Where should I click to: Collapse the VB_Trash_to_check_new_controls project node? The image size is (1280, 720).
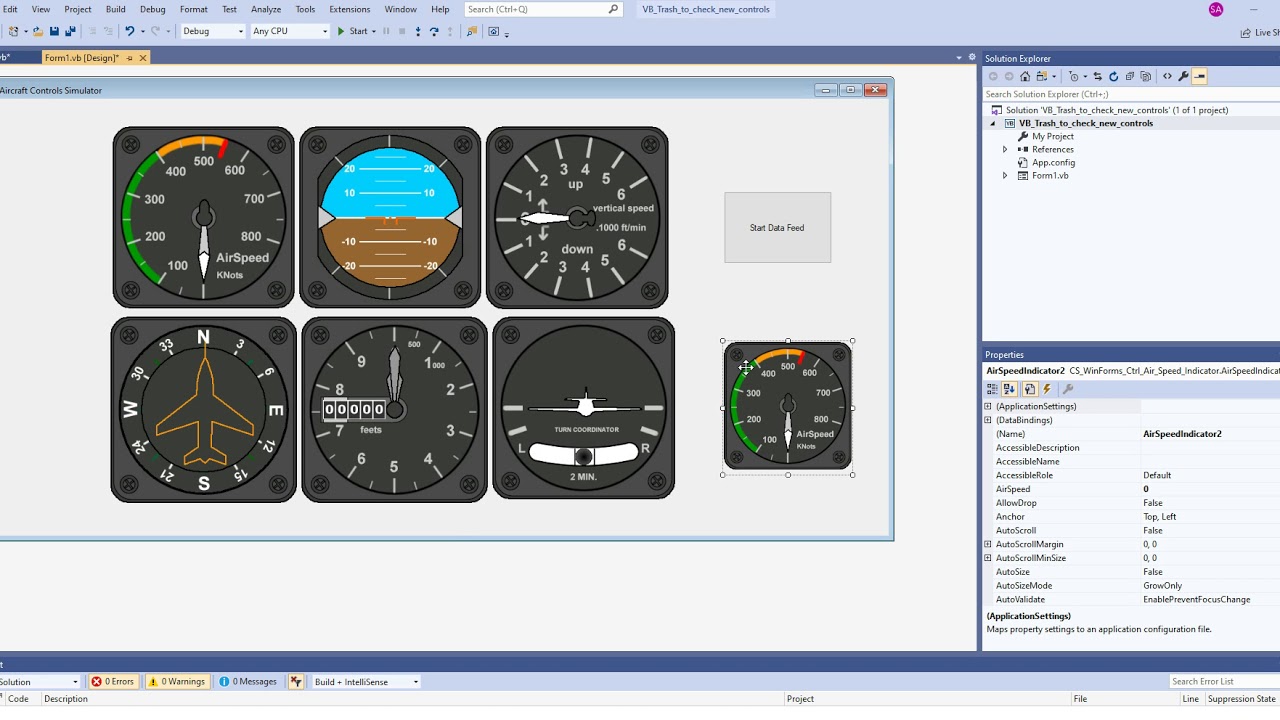(993, 123)
